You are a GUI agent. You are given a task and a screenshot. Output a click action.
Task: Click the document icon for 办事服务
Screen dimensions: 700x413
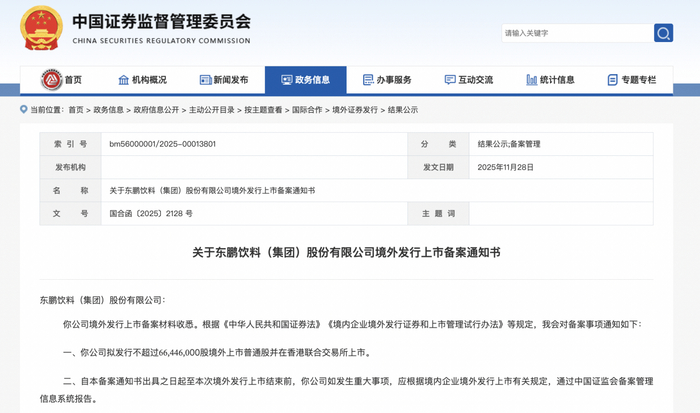[x=368, y=80]
